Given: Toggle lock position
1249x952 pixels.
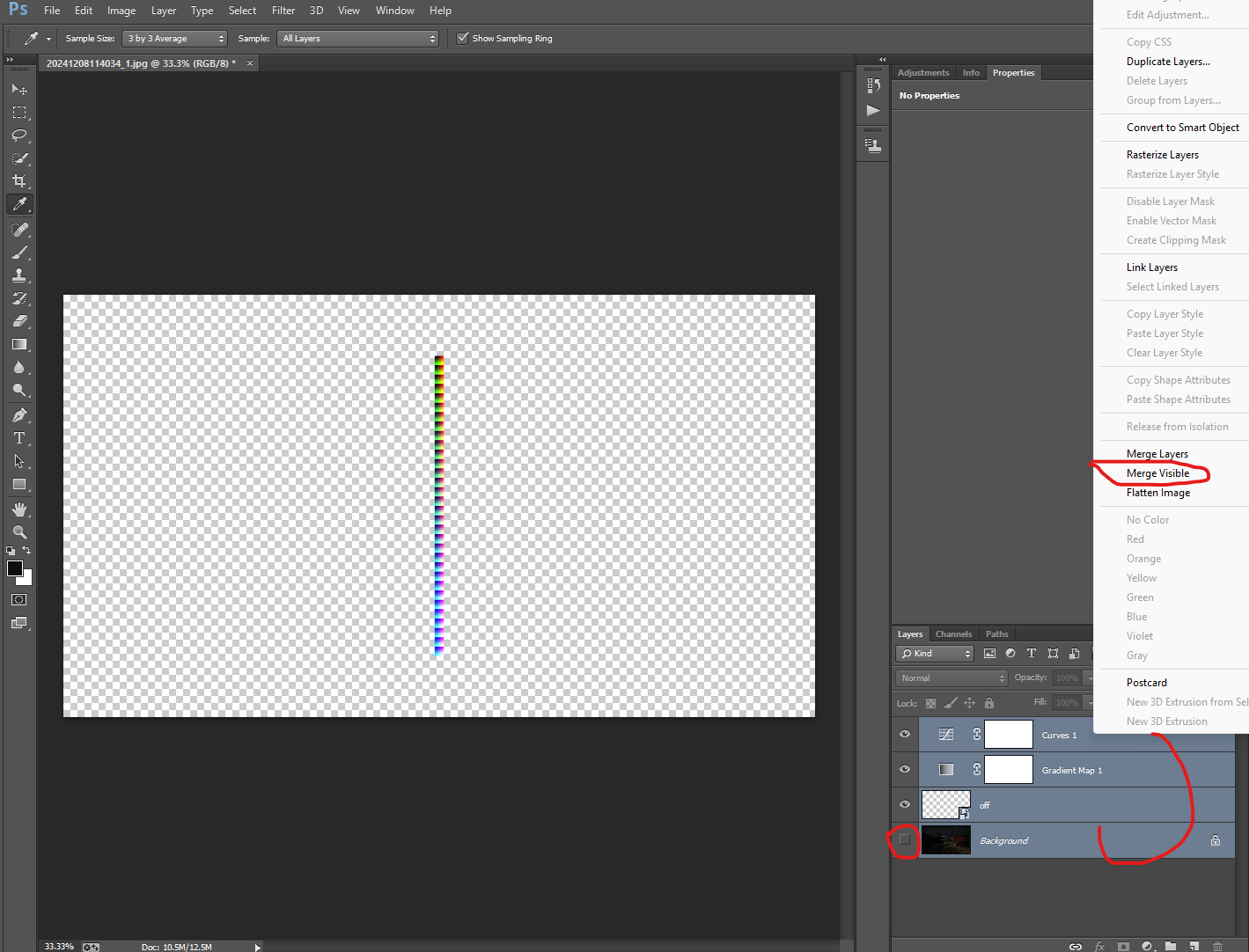Looking at the screenshot, I should tap(969, 703).
